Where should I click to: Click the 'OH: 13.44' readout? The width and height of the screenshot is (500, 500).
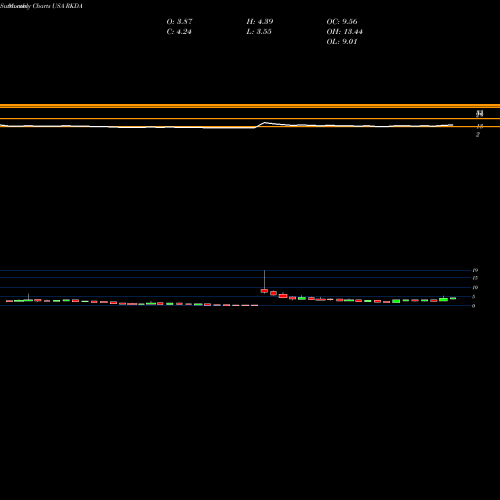[344, 32]
